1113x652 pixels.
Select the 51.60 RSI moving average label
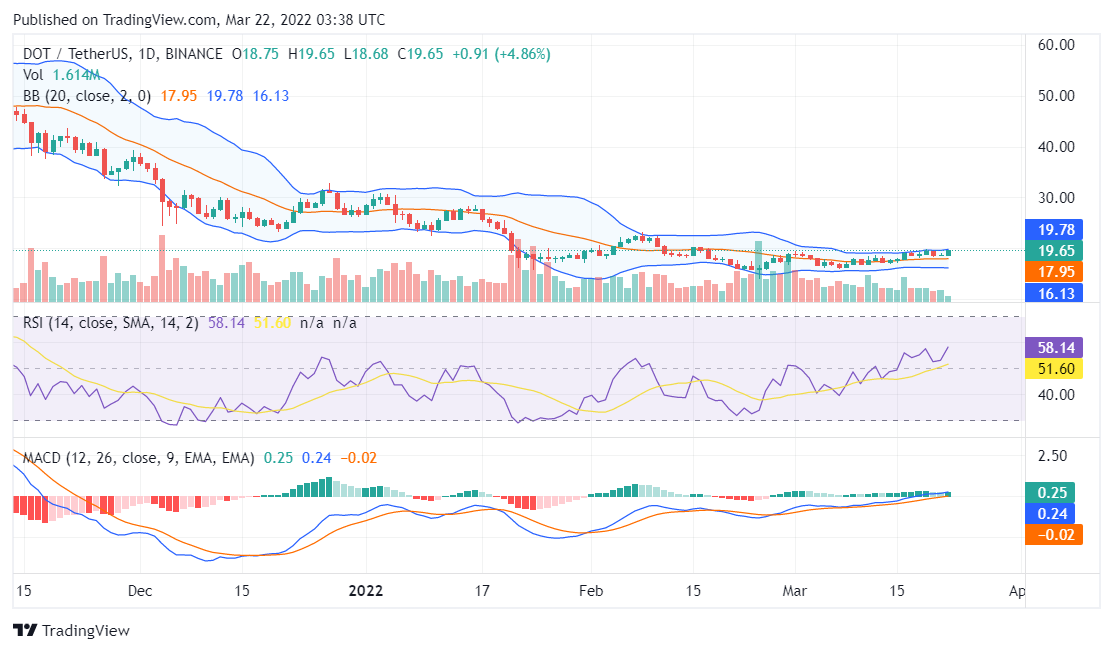(x=1055, y=369)
